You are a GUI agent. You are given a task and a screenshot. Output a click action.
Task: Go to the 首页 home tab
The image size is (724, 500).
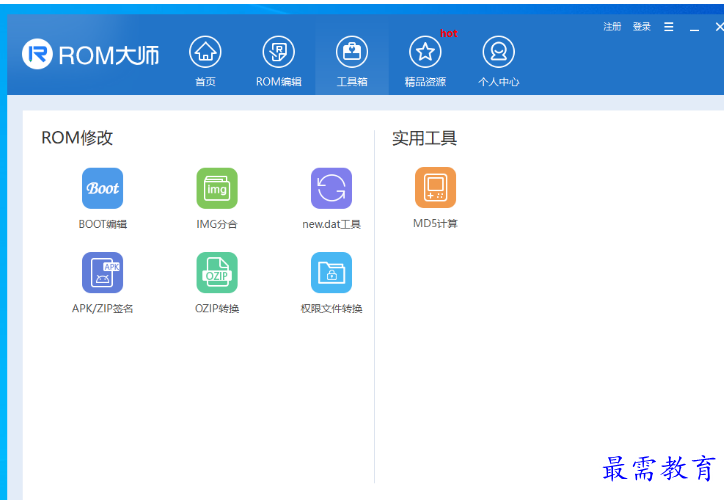205,61
